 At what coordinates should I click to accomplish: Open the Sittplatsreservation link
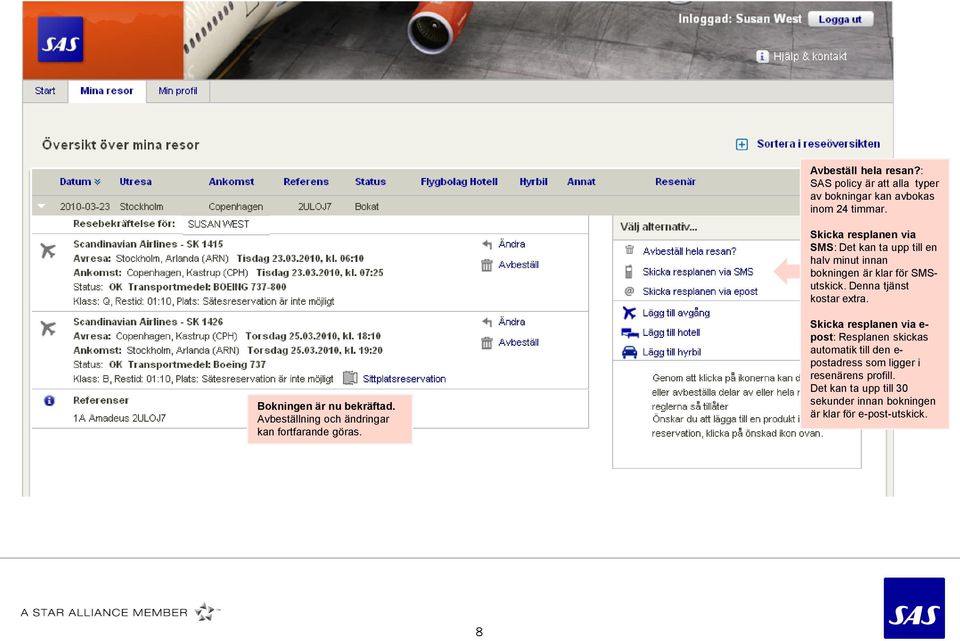tap(404, 379)
